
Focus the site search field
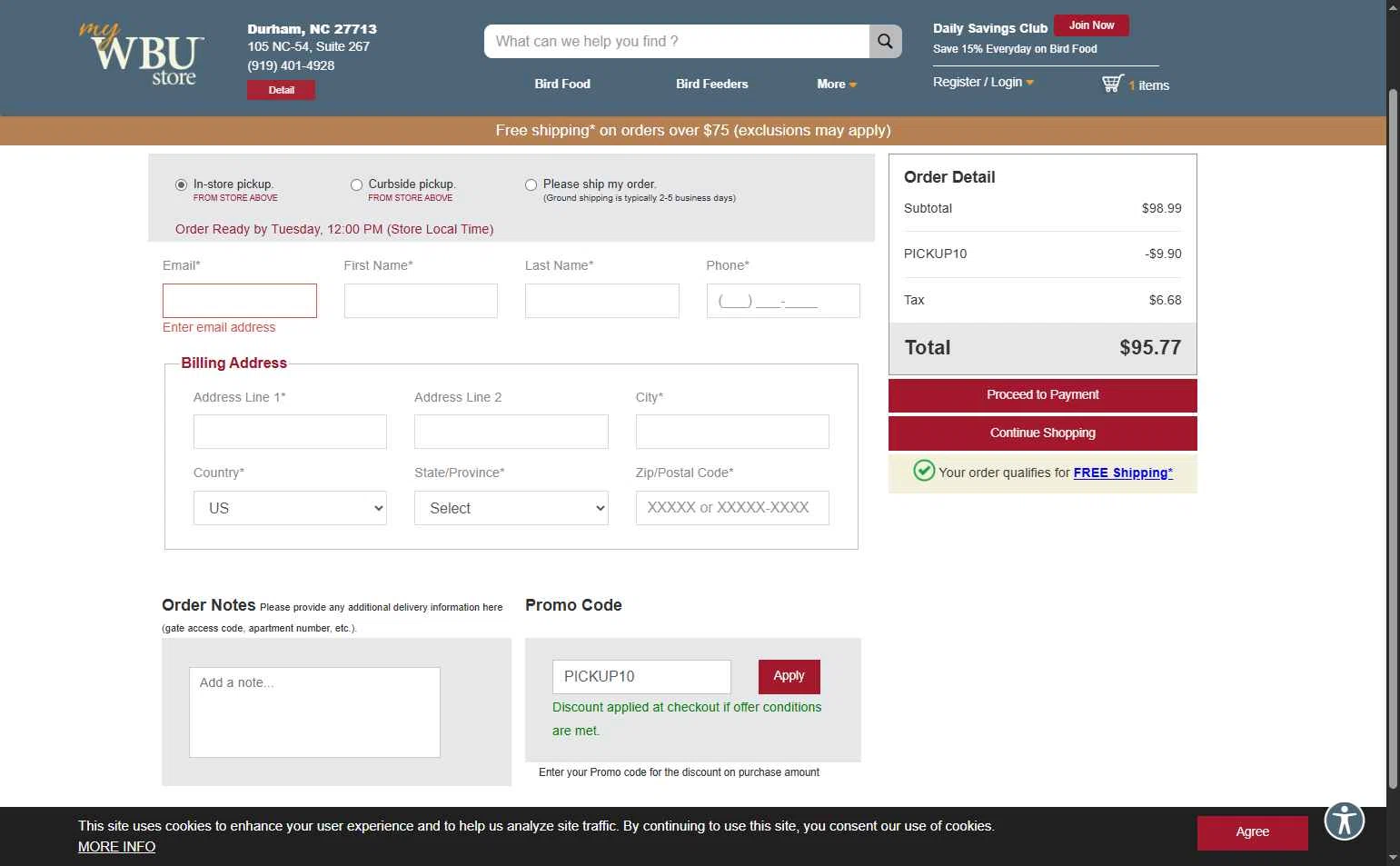click(x=677, y=41)
